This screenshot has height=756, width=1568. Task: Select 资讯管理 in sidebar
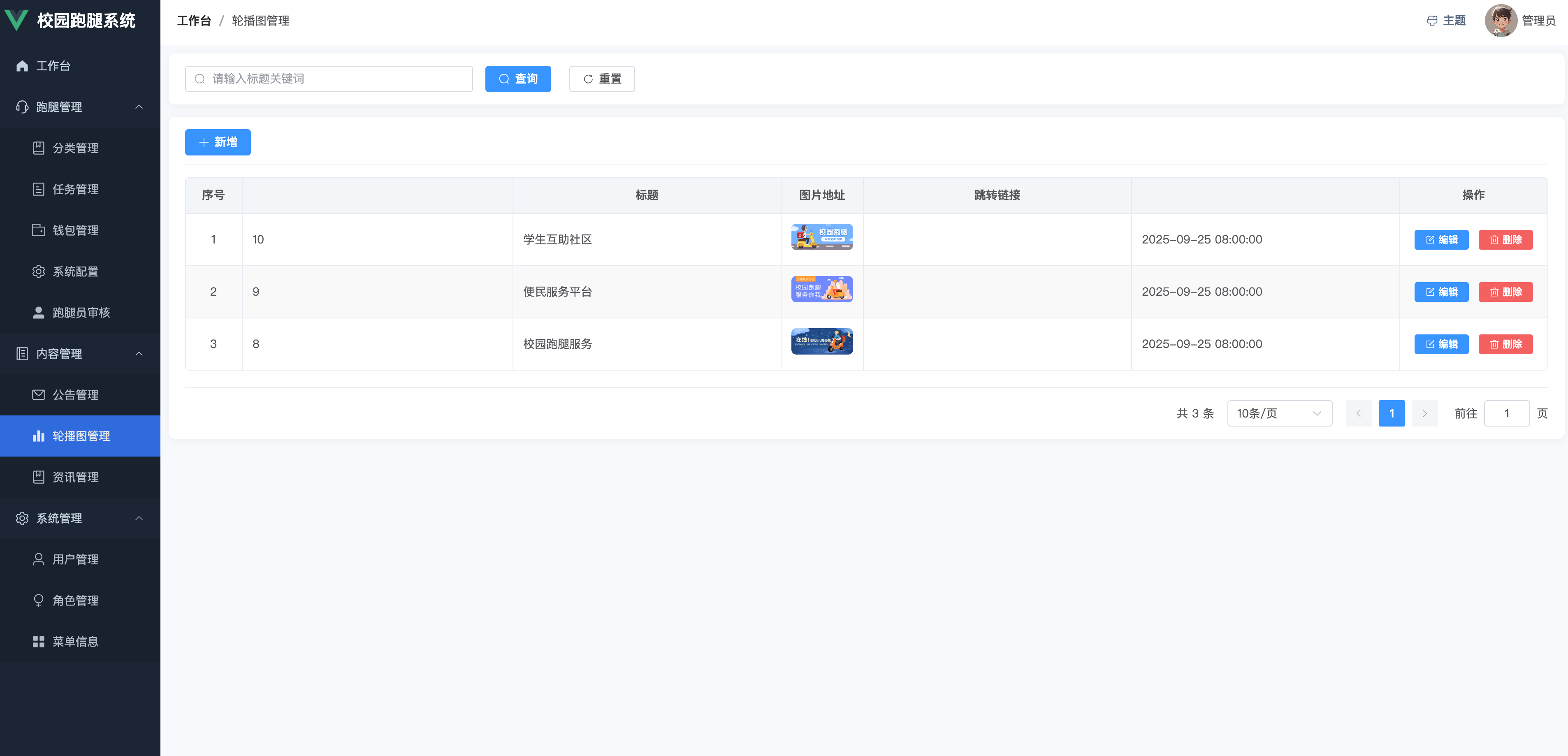coord(75,477)
